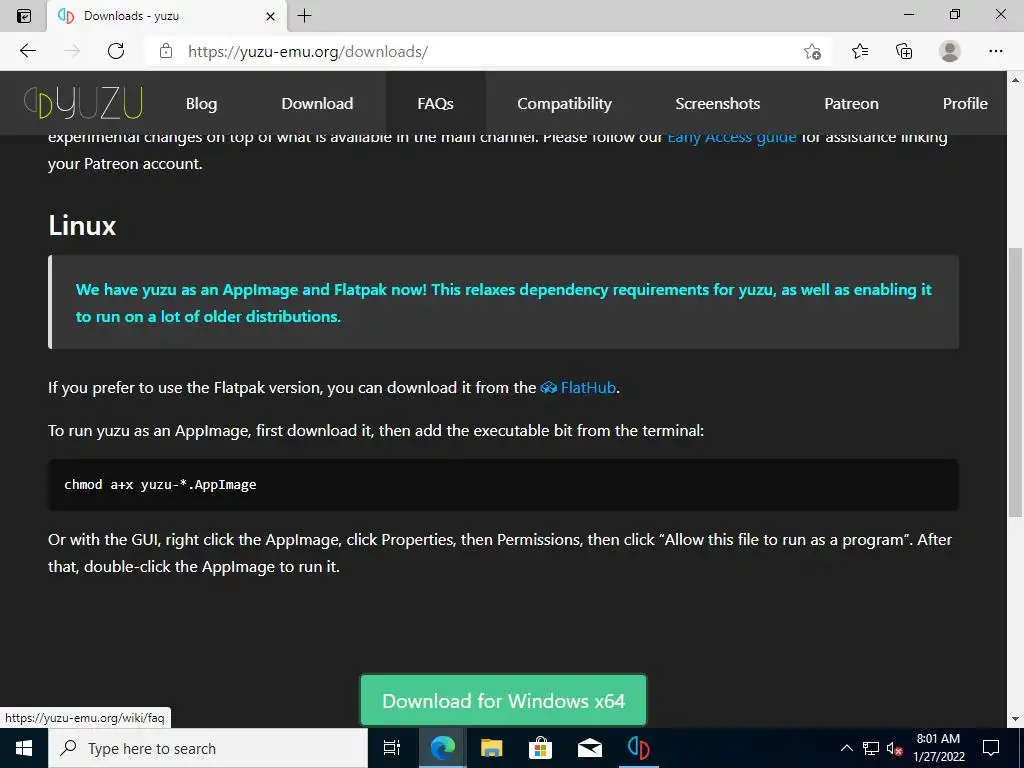Click the disabled forward arrow
1024x768 pixels.
[72, 51]
